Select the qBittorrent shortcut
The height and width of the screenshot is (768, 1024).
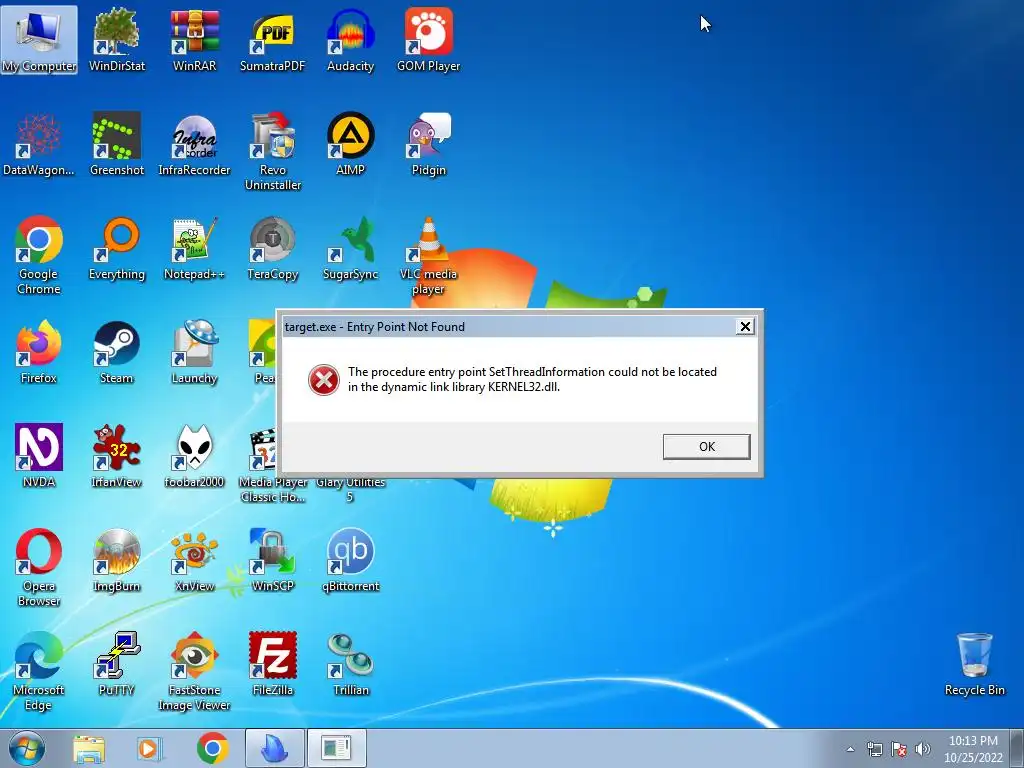coord(351,560)
